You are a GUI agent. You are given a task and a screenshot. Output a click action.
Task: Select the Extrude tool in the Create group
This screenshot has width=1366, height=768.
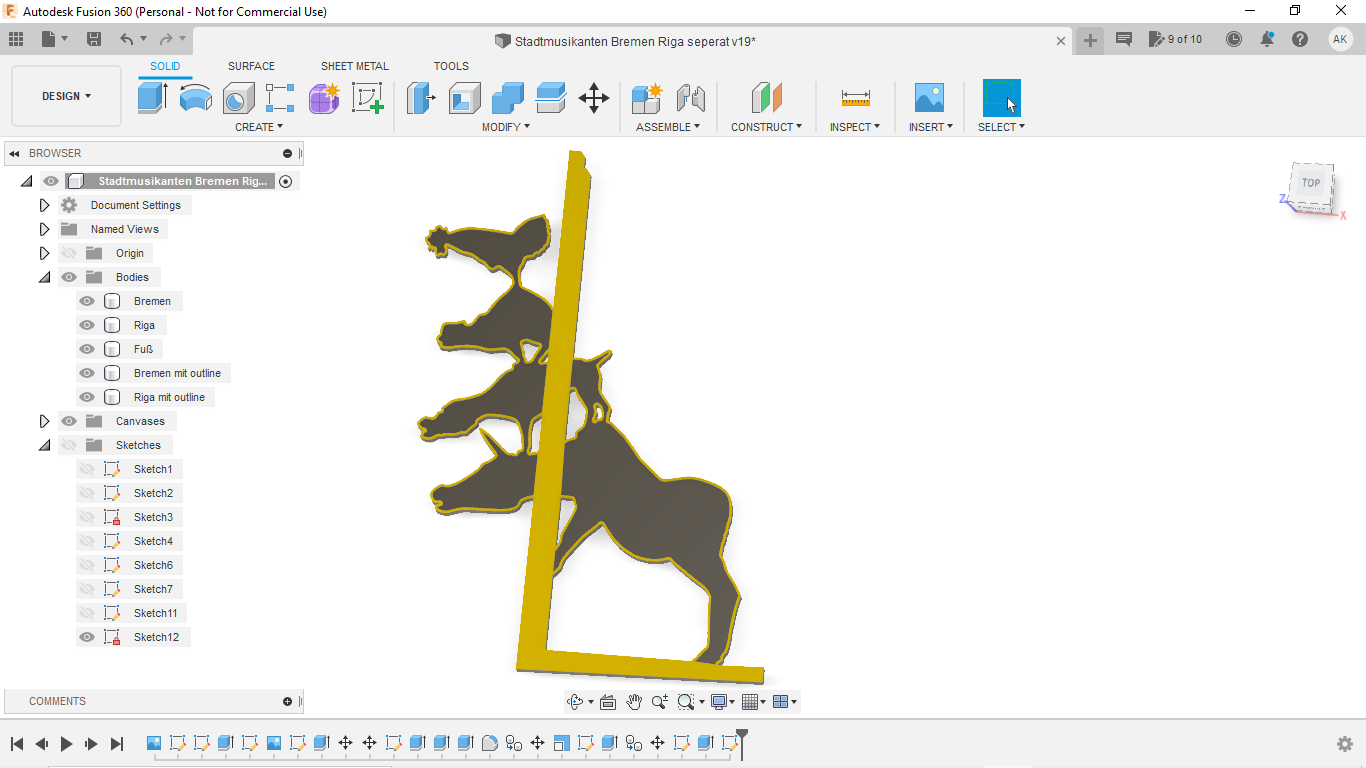152,98
